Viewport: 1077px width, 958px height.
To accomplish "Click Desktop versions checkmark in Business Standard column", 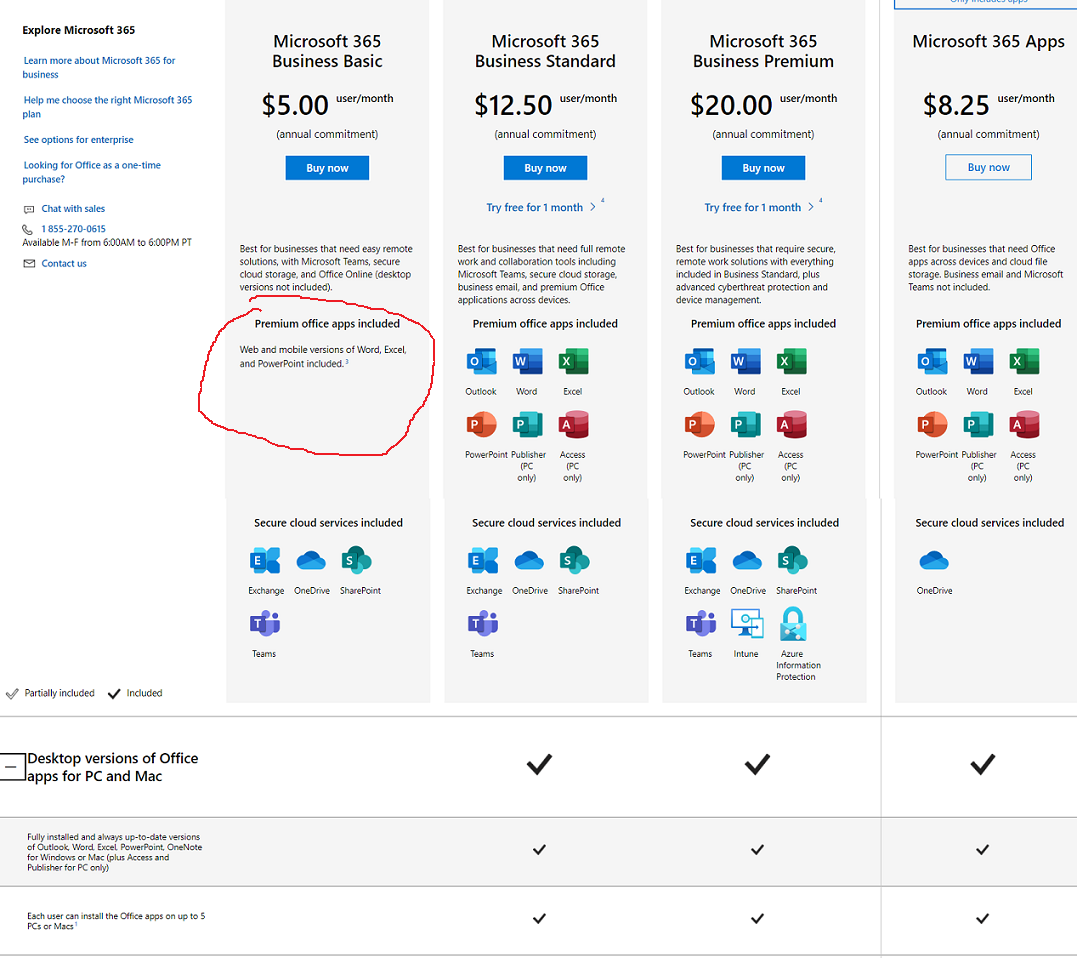I will 539,764.
